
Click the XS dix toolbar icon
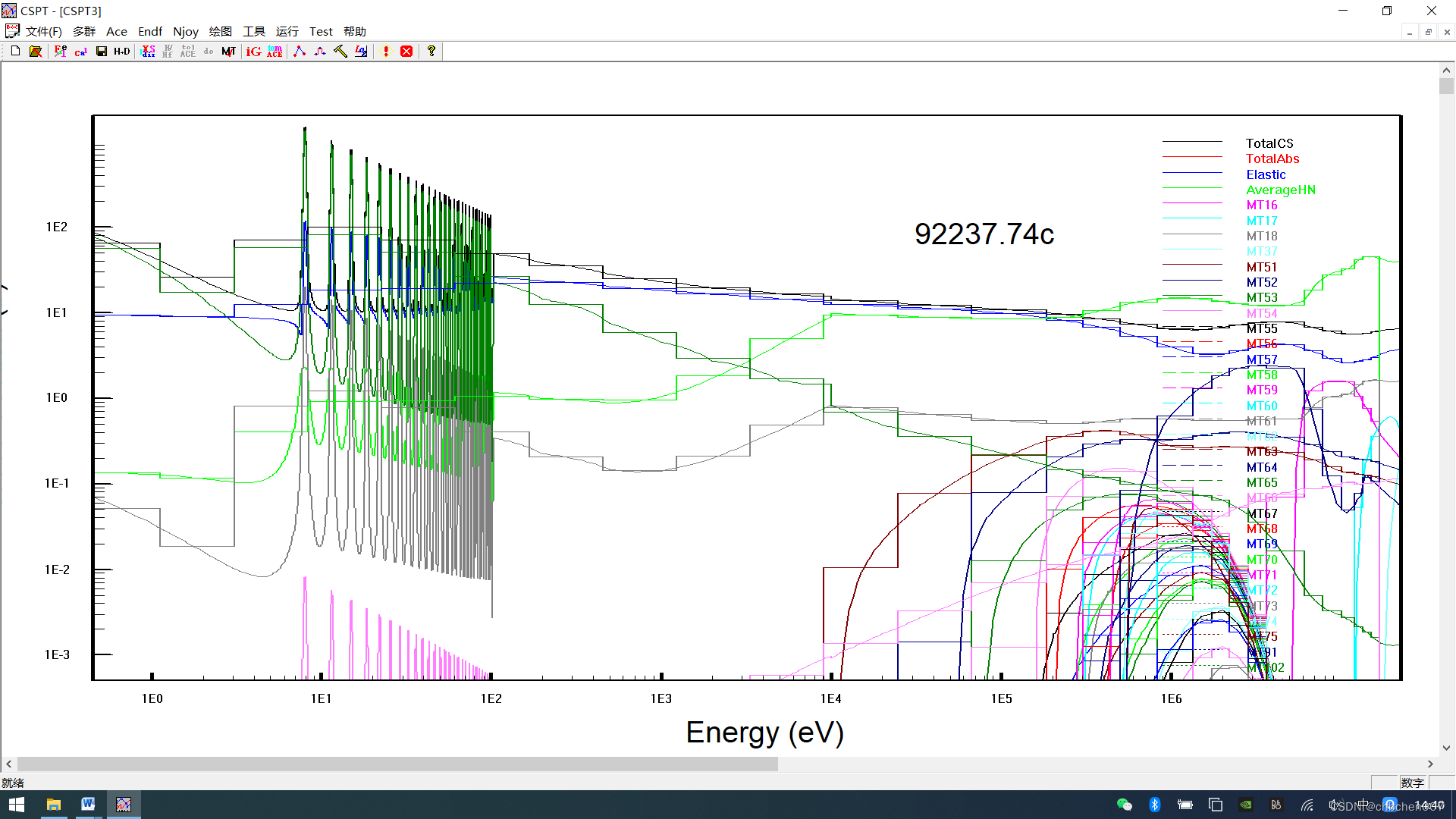(148, 51)
